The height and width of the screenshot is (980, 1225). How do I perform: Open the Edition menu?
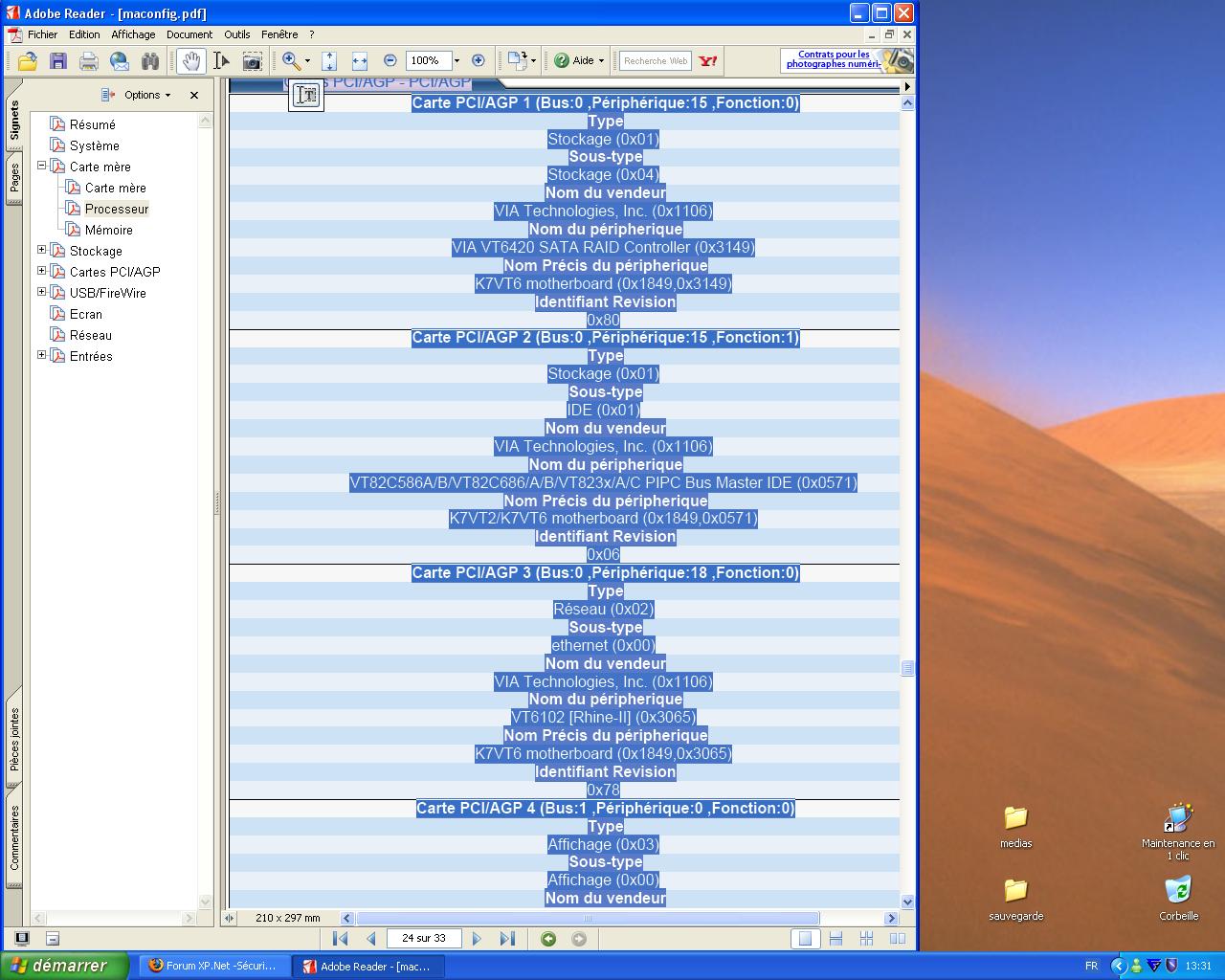click(x=84, y=34)
